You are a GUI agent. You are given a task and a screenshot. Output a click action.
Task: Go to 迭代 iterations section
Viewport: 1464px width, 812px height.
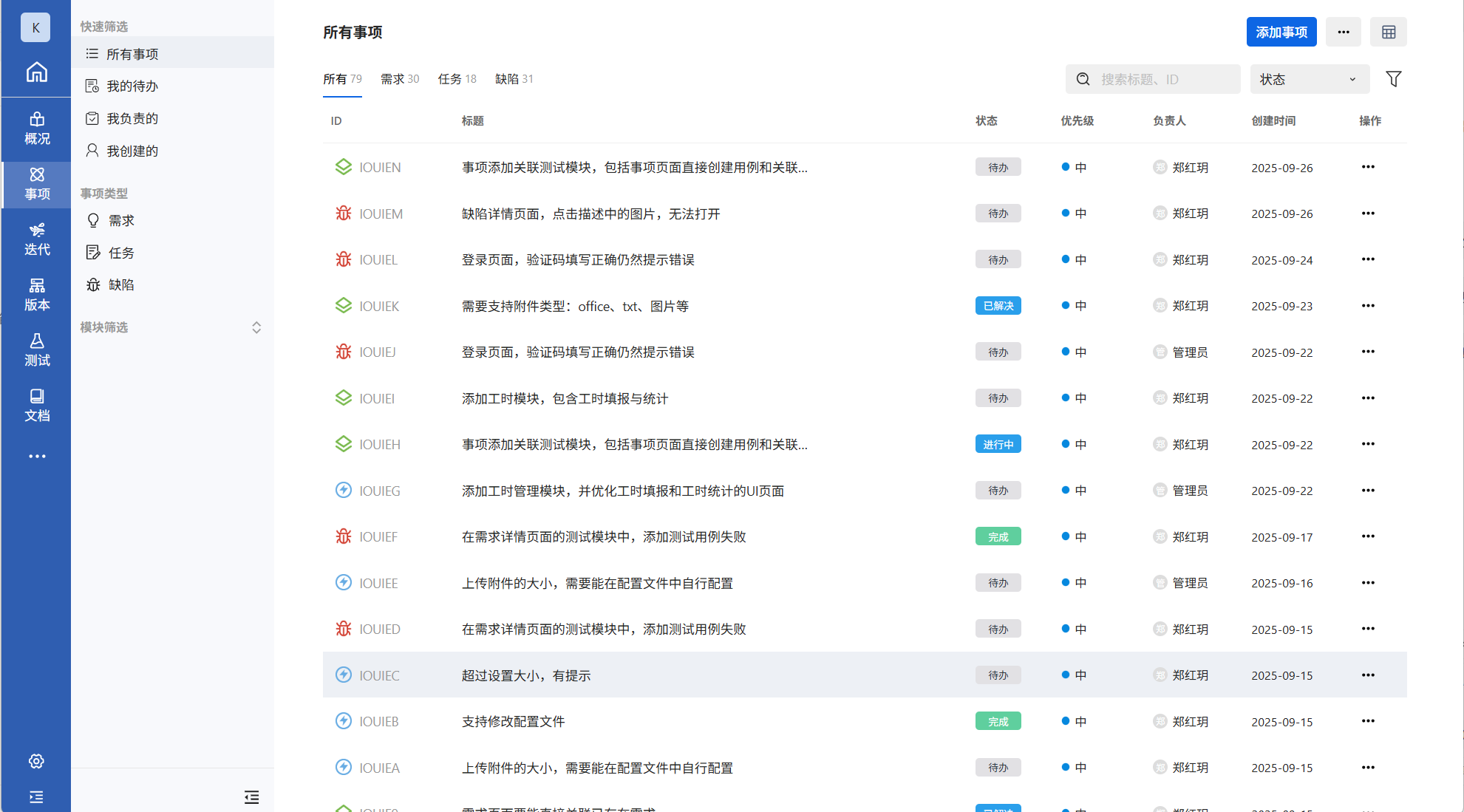(36, 239)
